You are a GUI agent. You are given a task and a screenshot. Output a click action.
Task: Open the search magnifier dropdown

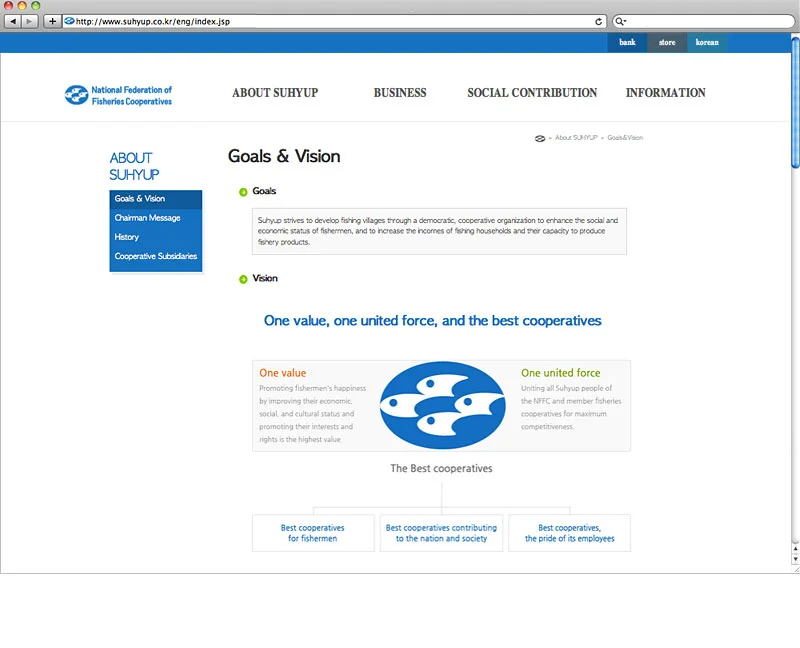click(620, 21)
